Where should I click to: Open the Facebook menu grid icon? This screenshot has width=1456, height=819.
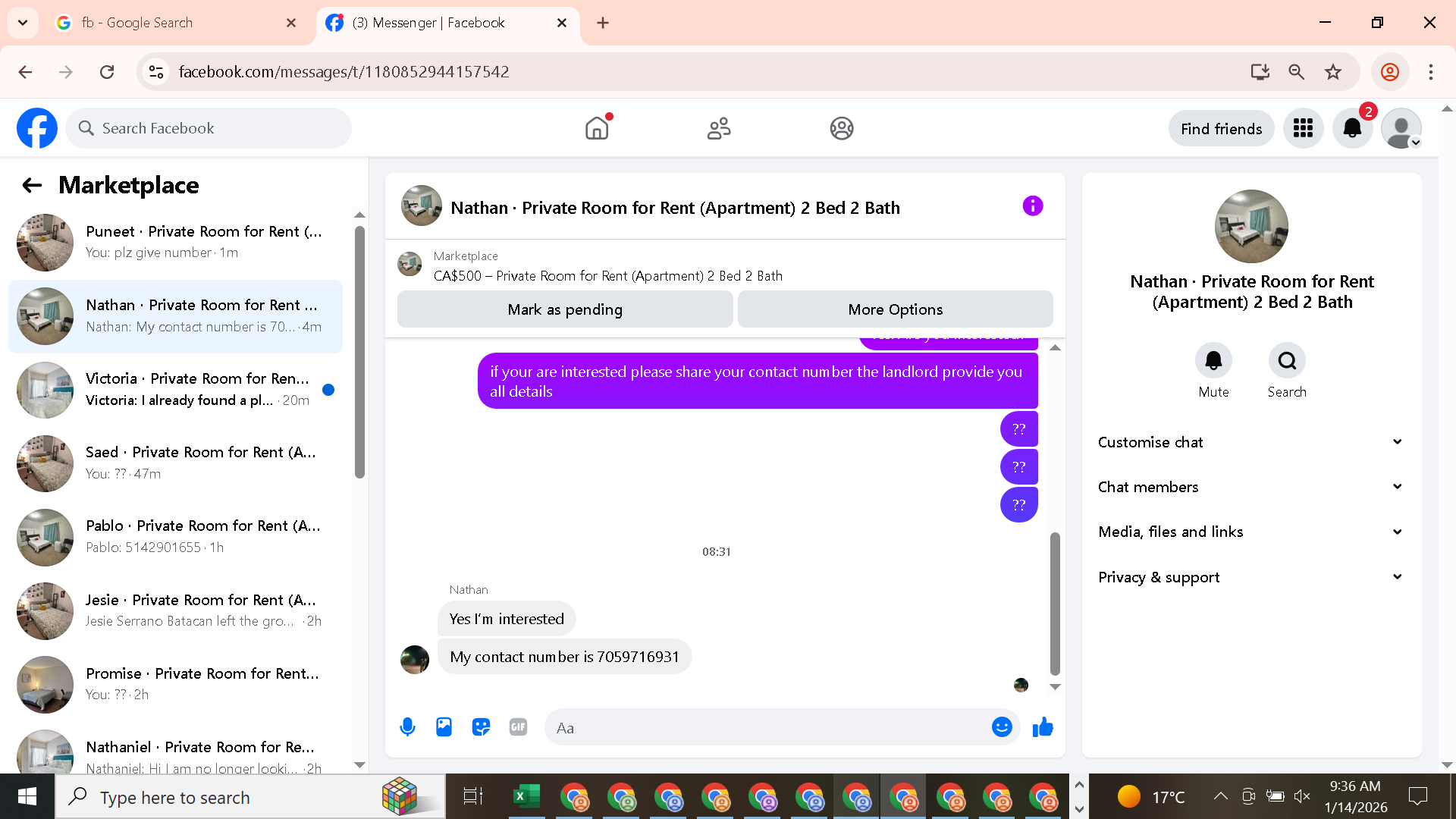tap(1303, 128)
